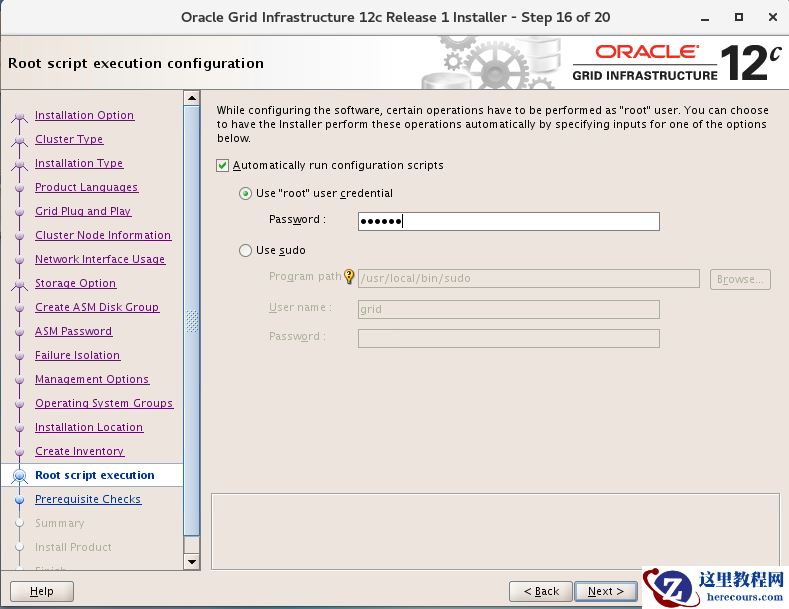Click step marker icon beside Installation Option
This screenshot has height=609, width=789.
pyautogui.click(x=20, y=118)
